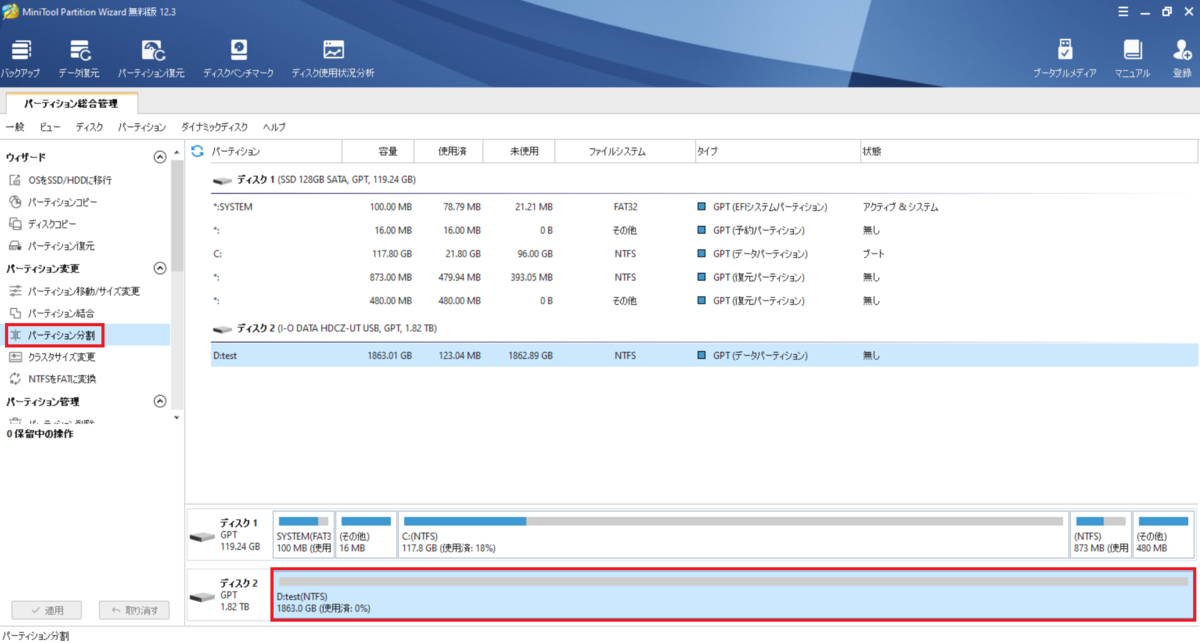Collapse the ウィザード section
Screen dimensions: 1200x643
(x=159, y=158)
